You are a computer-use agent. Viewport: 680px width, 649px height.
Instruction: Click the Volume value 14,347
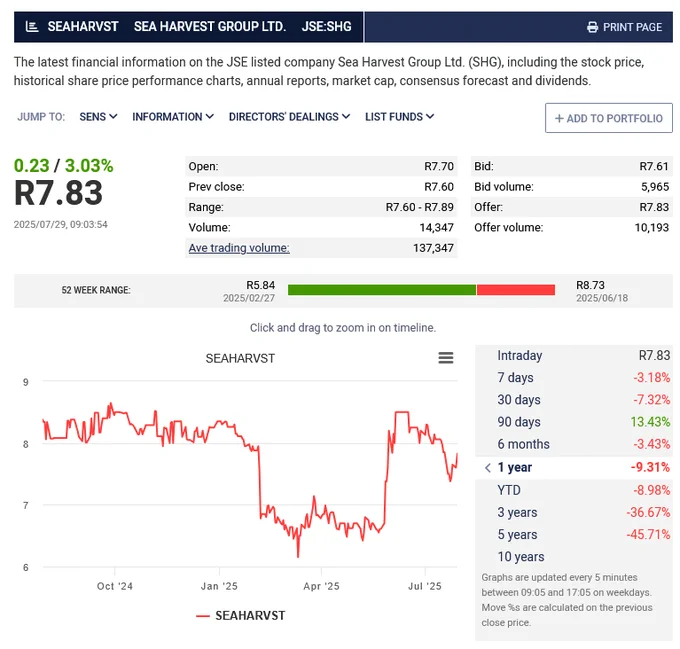[436, 228]
